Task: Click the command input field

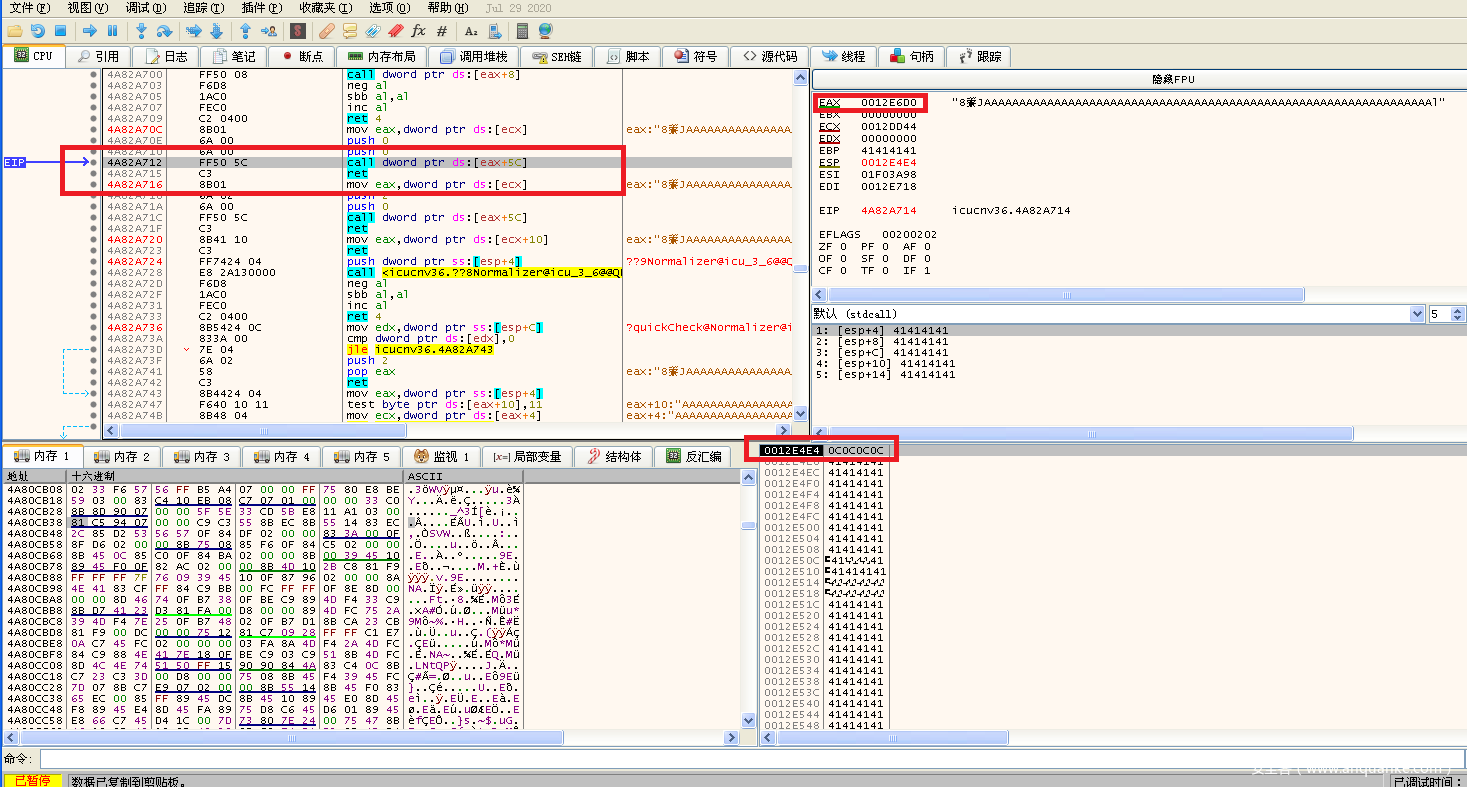Action: pos(700,760)
